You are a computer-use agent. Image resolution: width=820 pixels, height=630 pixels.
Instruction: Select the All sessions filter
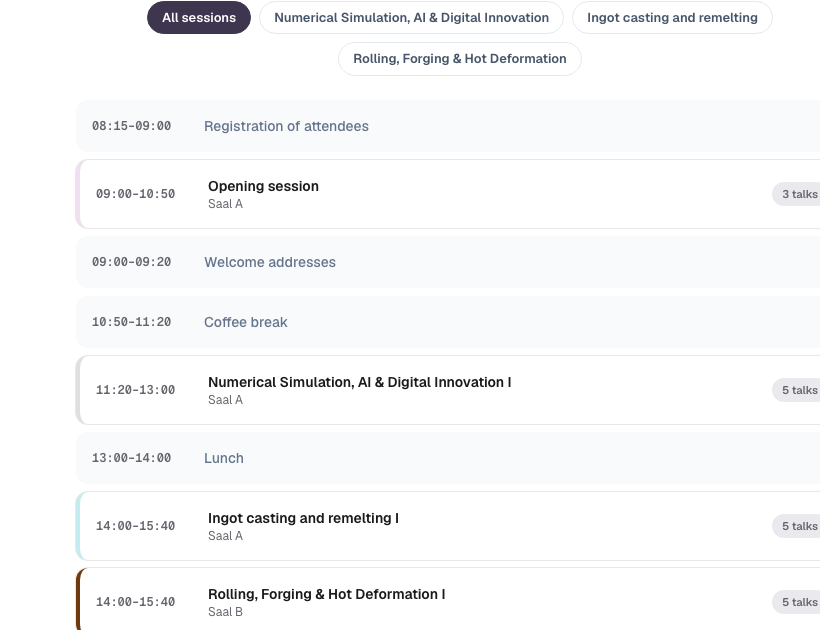[199, 18]
